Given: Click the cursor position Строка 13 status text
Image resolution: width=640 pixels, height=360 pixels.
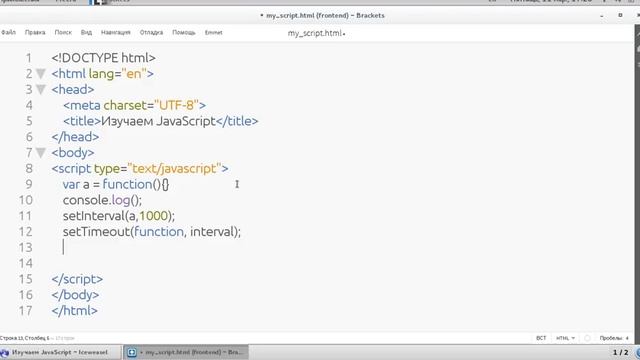Looking at the screenshot, I should [x=24, y=338].
